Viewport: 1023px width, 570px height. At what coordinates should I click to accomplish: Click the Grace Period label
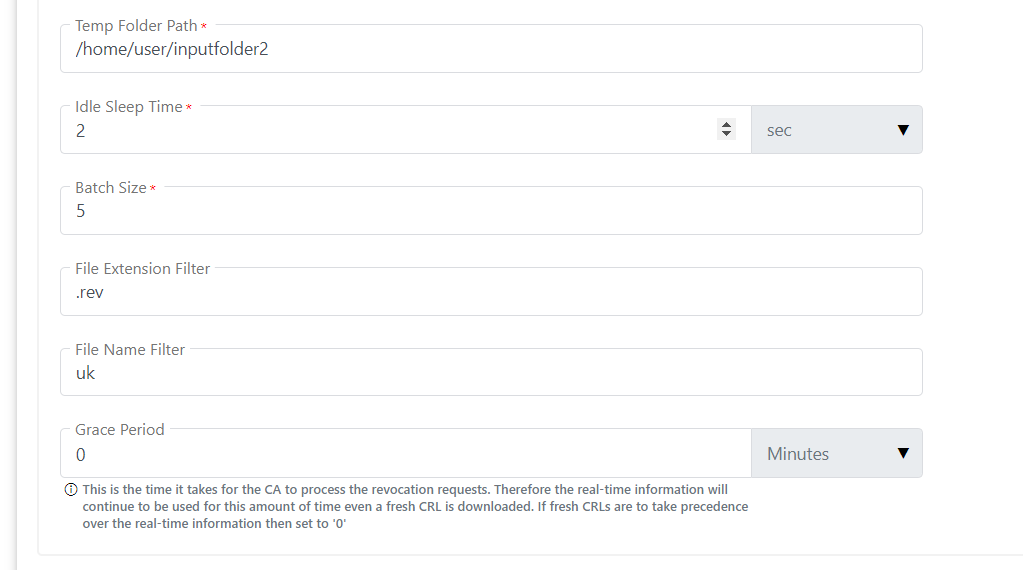point(119,429)
